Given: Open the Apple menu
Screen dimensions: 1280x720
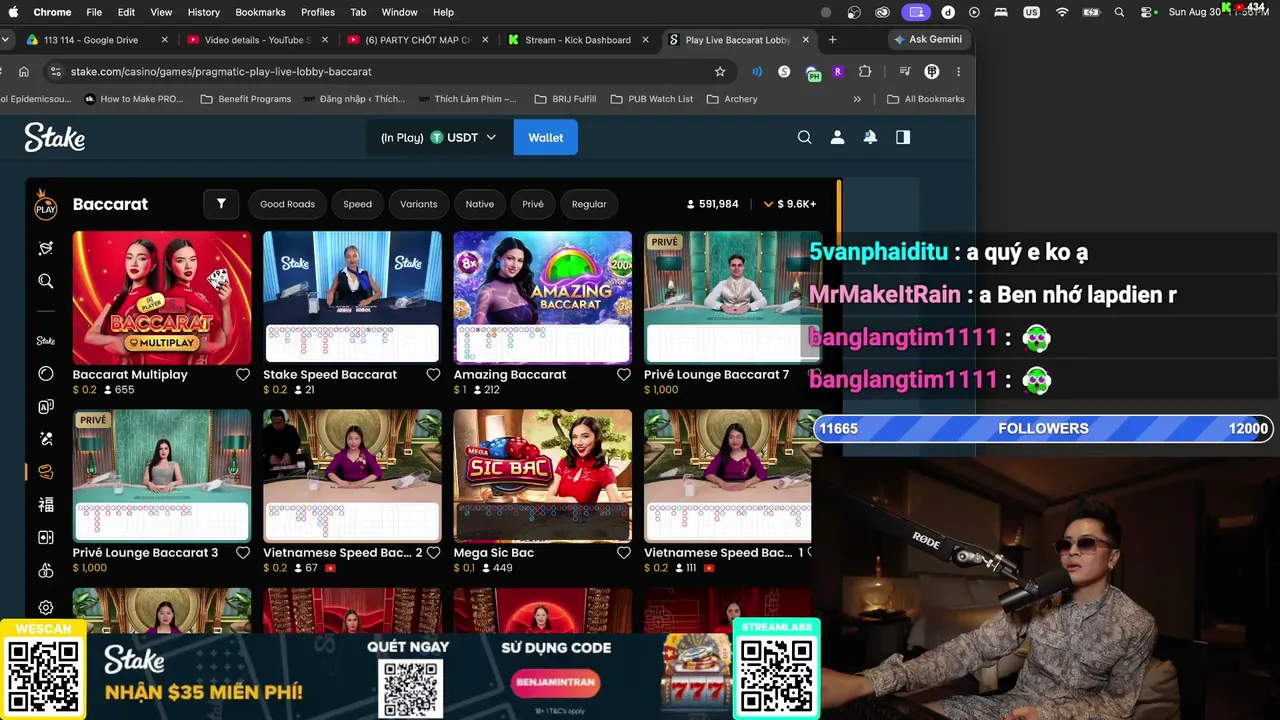Looking at the screenshot, I should coord(12,12).
